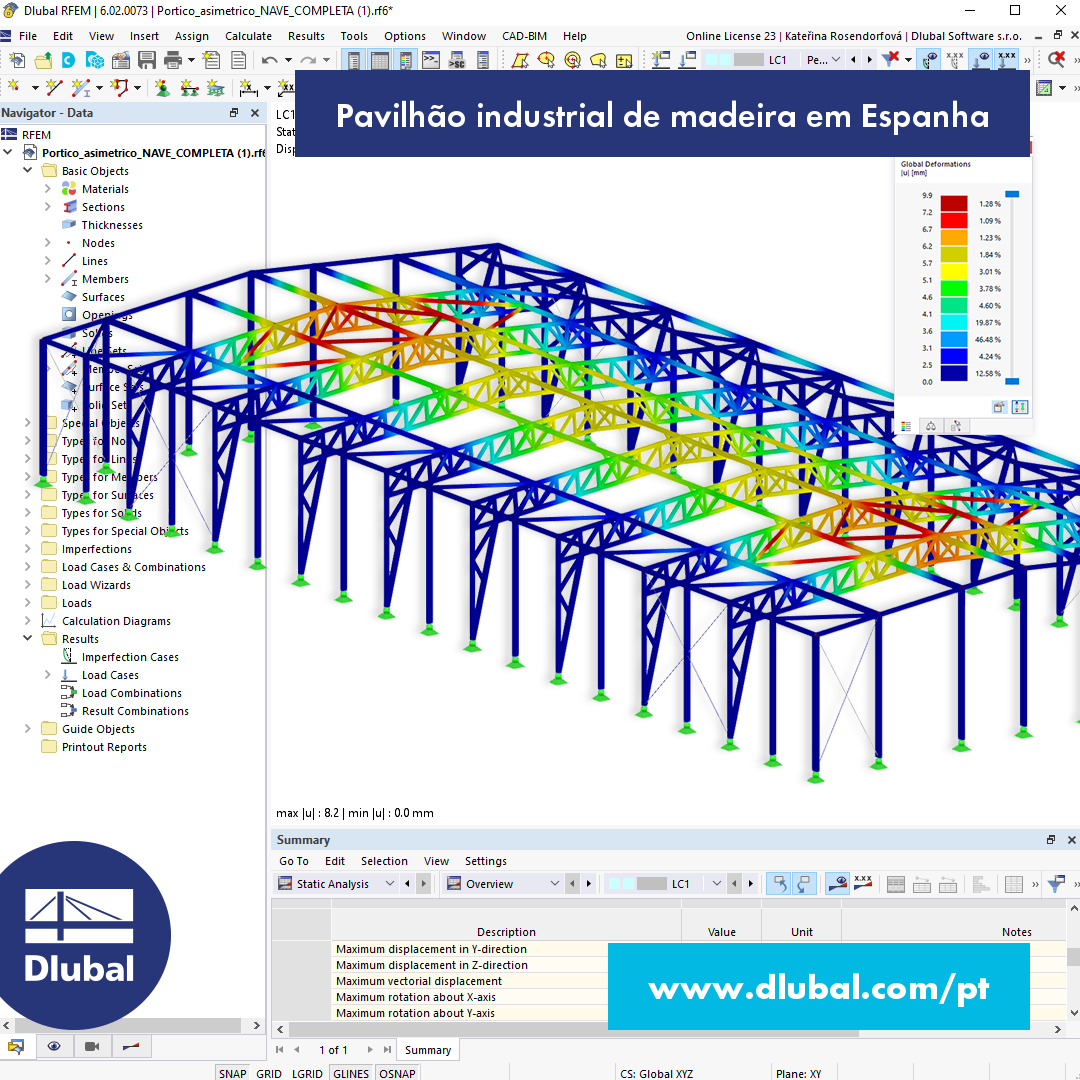Toggle the Tables panel display button
This screenshot has height=1080, width=1080.
click(x=380, y=61)
